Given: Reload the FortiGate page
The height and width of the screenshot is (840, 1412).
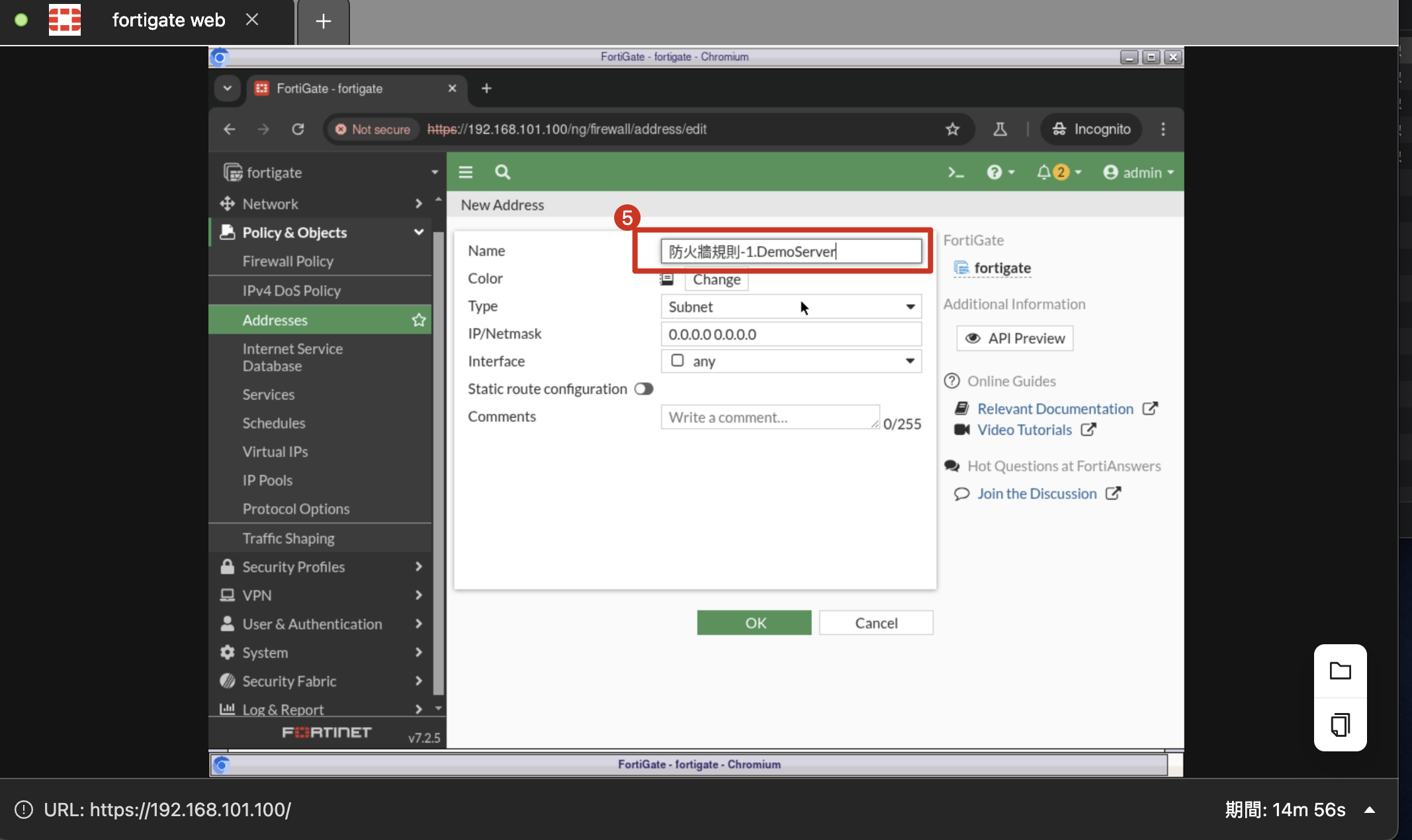Looking at the screenshot, I should [298, 129].
